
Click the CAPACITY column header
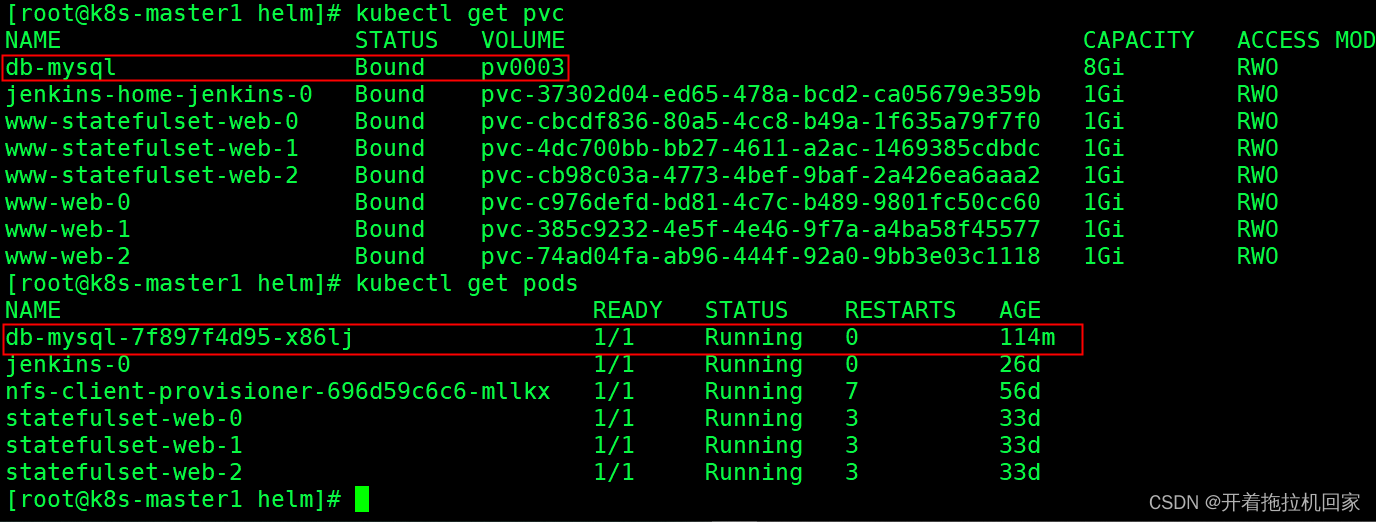click(x=1139, y=40)
